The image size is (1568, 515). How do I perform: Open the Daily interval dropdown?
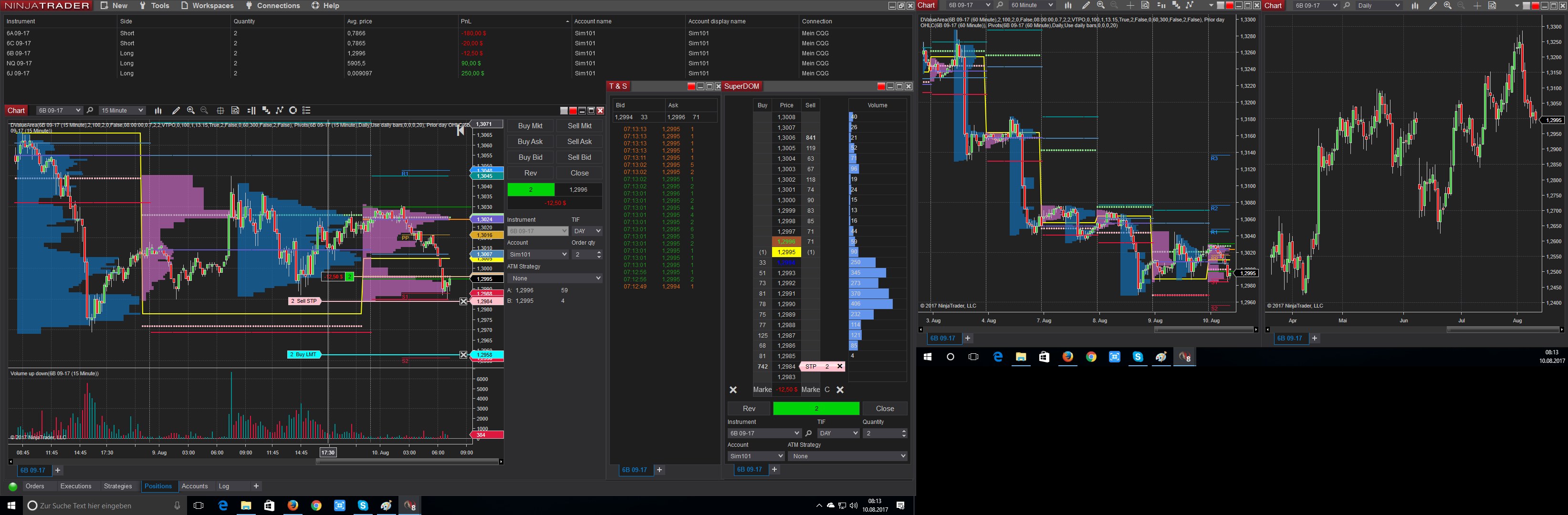1379,5
